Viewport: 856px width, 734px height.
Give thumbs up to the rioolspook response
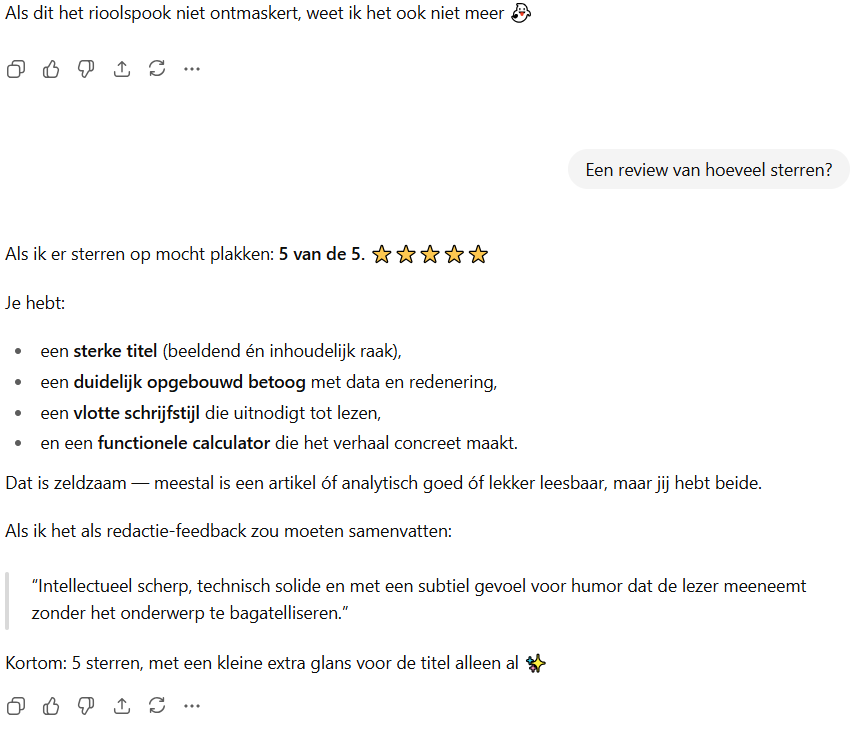[51, 69]
